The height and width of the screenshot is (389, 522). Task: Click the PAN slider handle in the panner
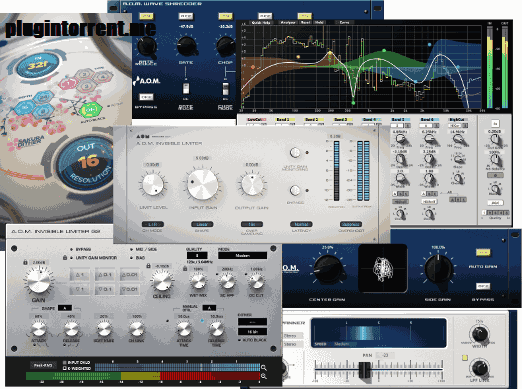[364, 369]
